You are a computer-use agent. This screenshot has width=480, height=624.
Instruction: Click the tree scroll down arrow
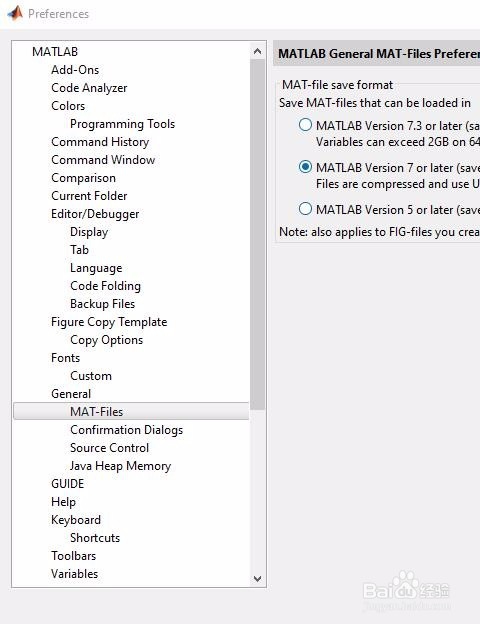258,579
